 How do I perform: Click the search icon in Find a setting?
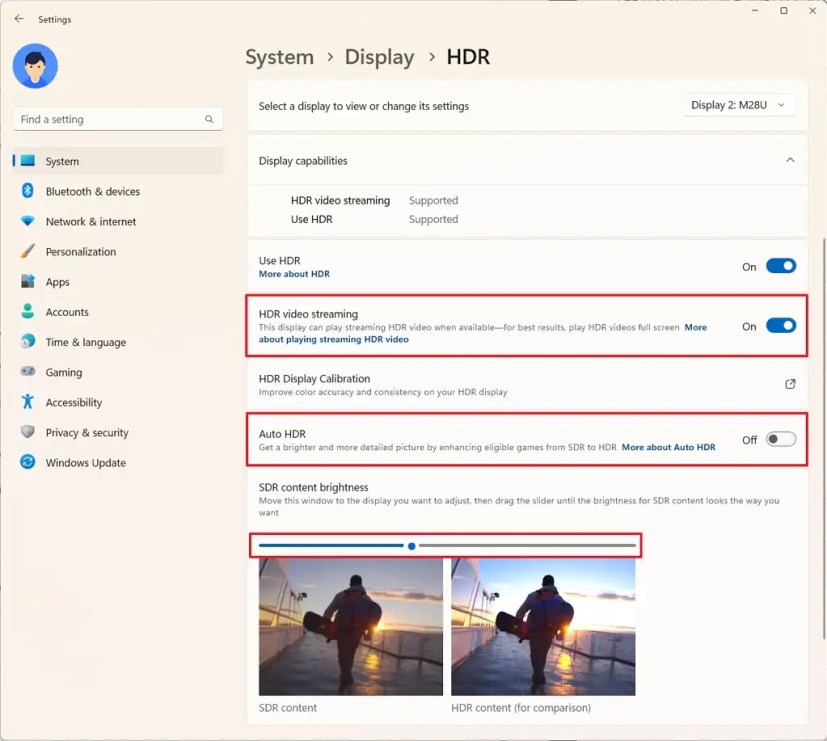click(208, 119)
